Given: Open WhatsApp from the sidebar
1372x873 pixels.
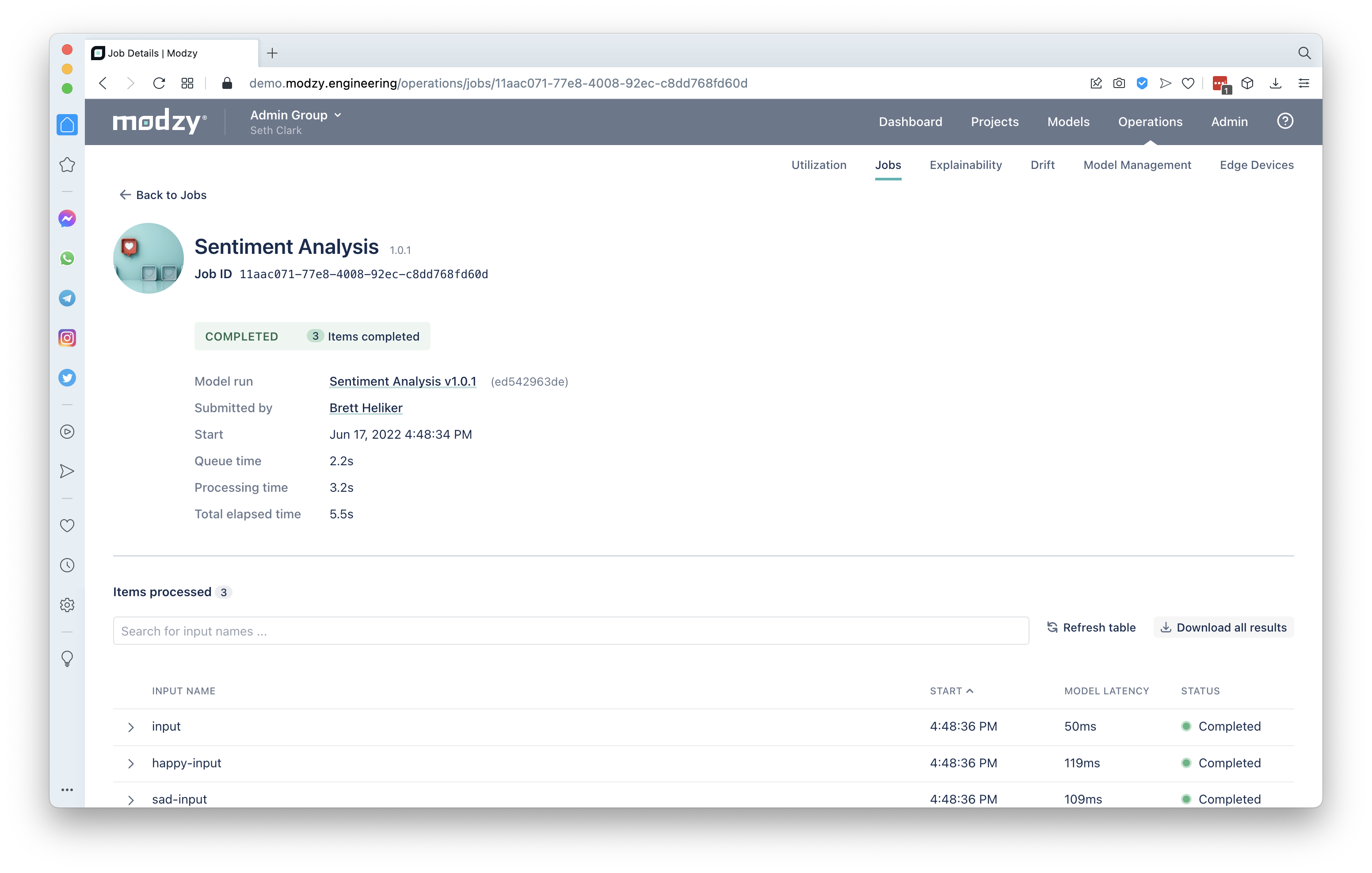Looking at the screenshot, I should (67, 258).
